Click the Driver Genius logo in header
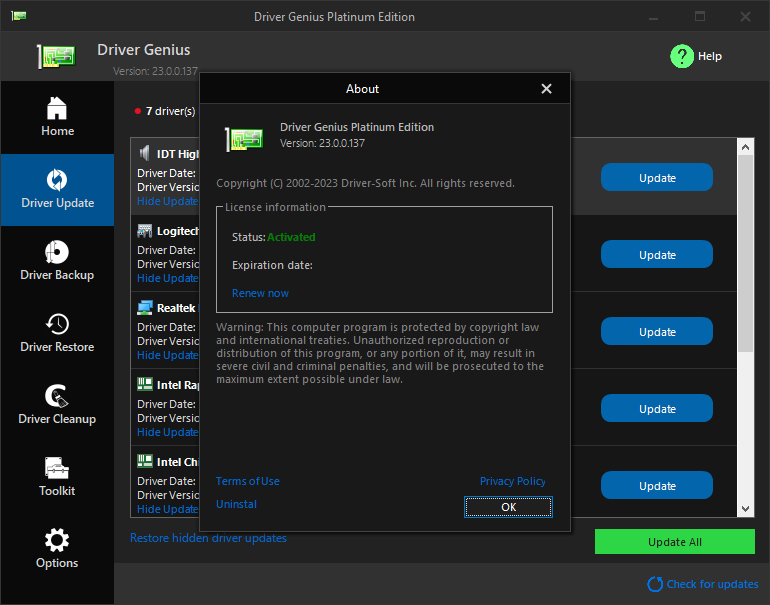The height and width of the screenshot is (605, 770). click(x=56, y=56)
